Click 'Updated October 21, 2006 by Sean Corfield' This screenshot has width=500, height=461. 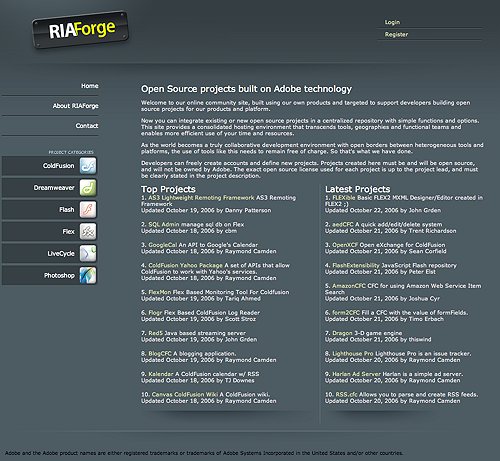coord(386,251)
